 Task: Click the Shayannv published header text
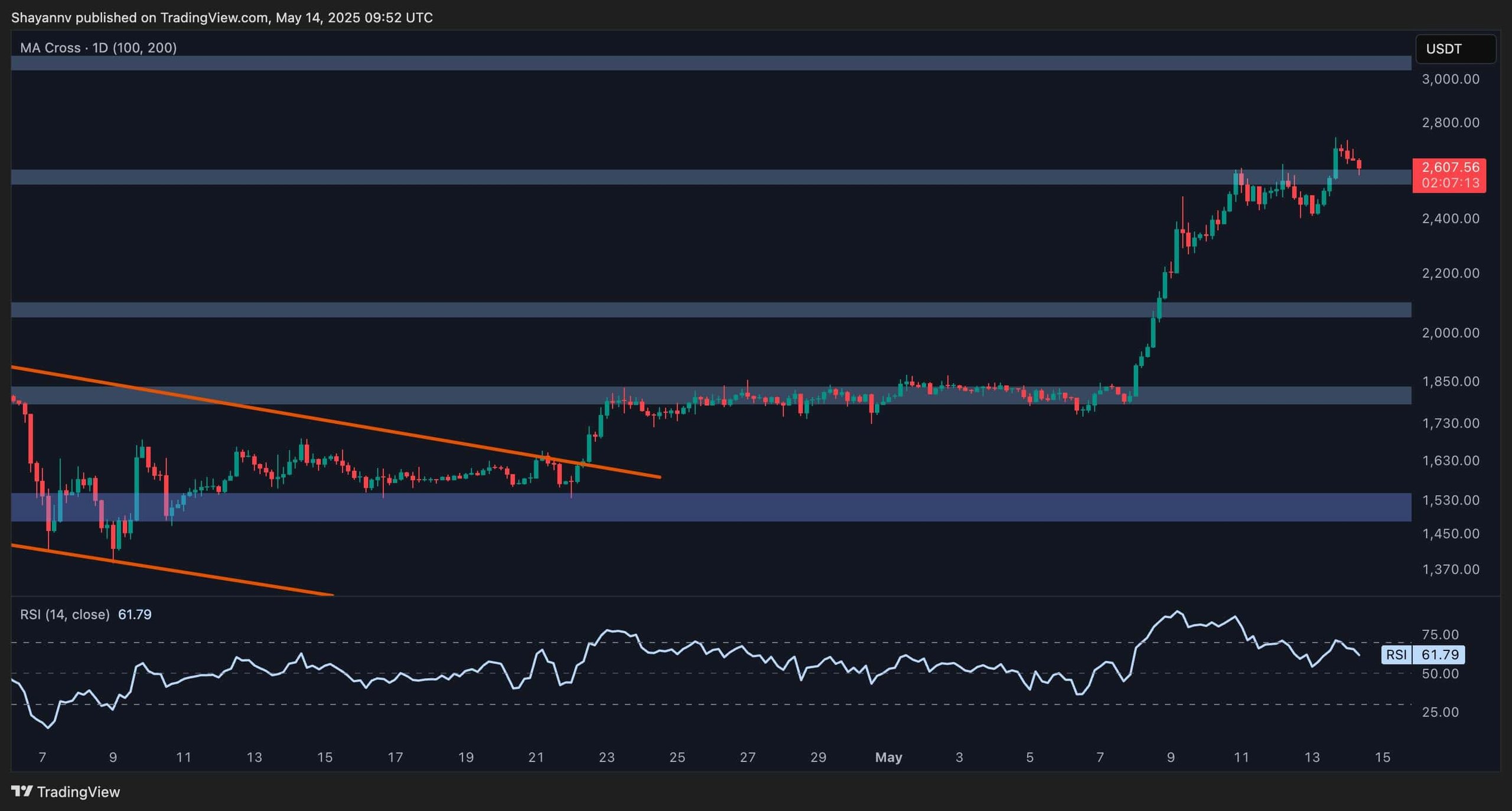click(x=221, y=18)
